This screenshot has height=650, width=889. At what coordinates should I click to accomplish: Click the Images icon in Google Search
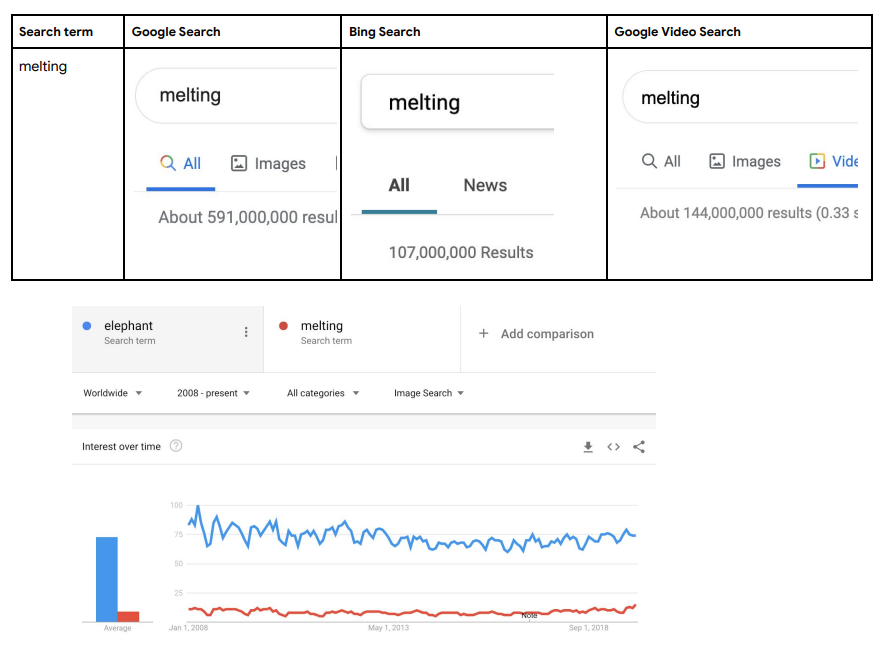tap(239, 163)
